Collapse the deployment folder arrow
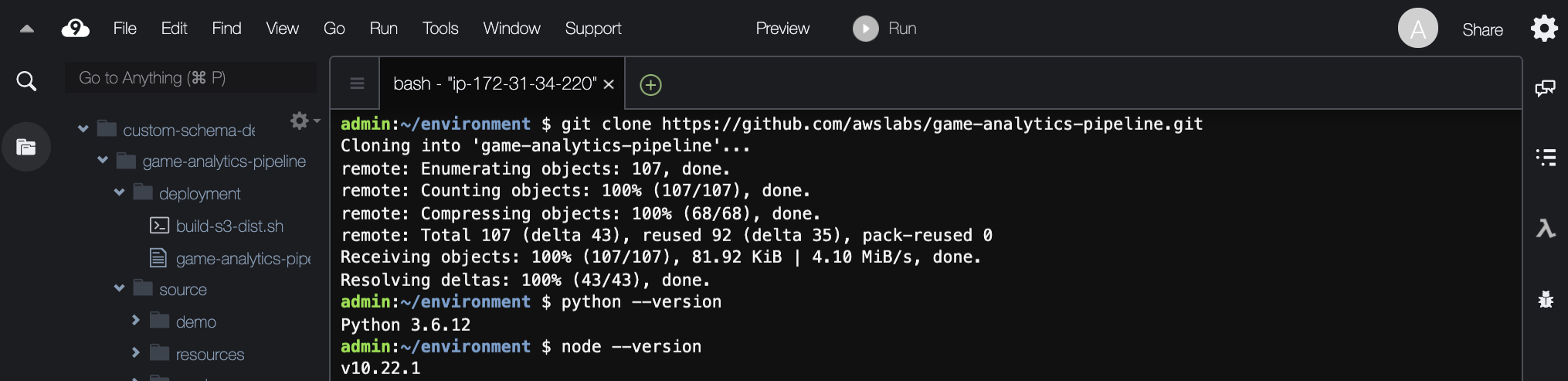This screenshot has width=1568, height=381. pyautogui.click(x=119, y=192)
